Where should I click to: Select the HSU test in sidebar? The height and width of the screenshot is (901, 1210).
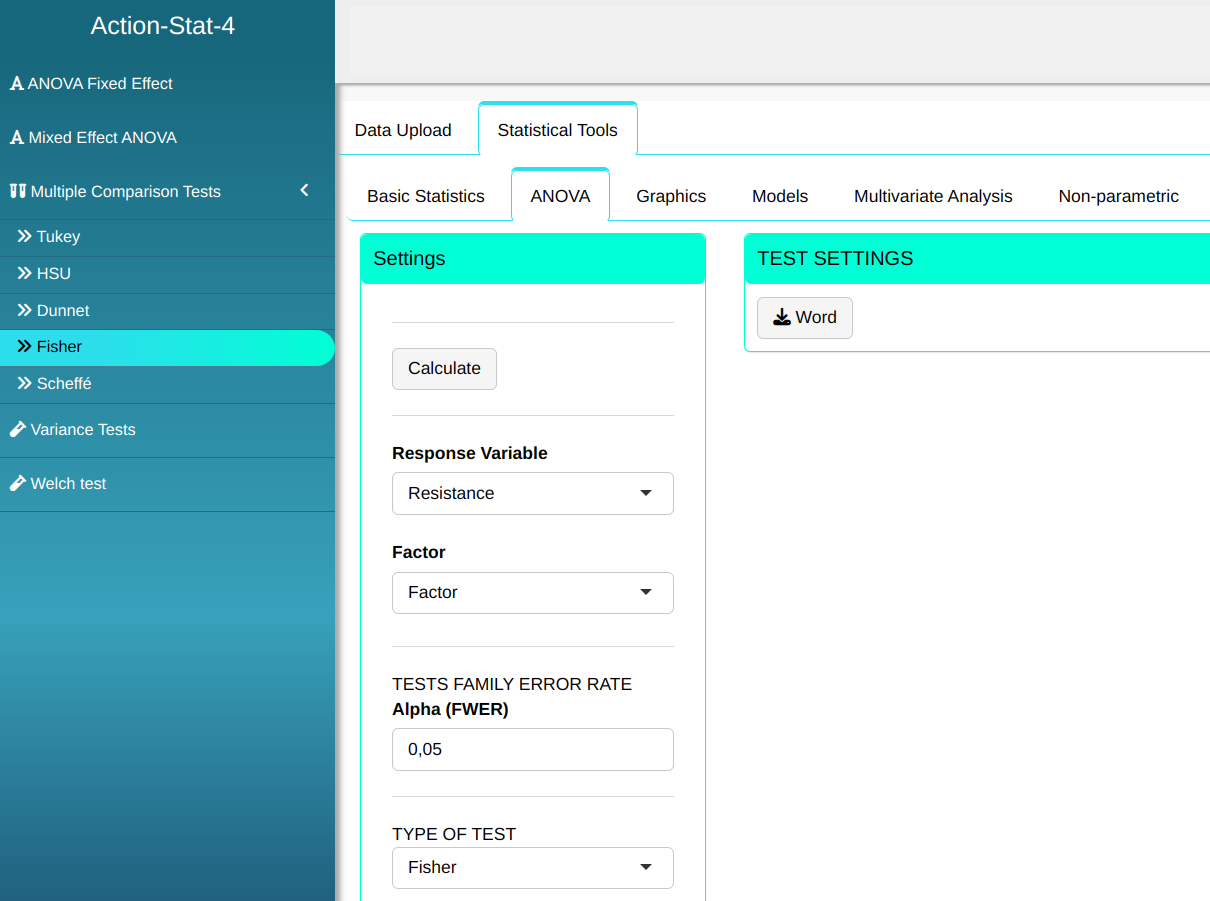pyautogui.click(x=54, y=274)
